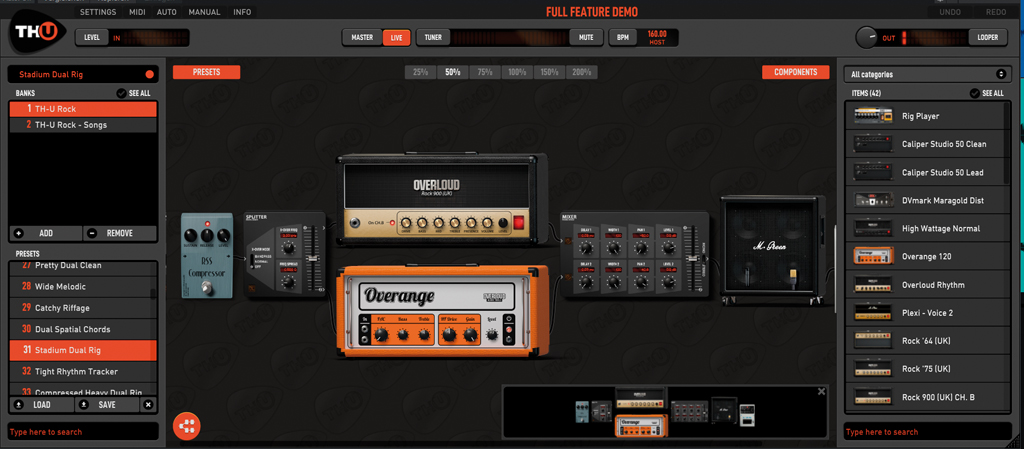
Task: Adjust the Out volume knob
Action: (x=867, y=37)
